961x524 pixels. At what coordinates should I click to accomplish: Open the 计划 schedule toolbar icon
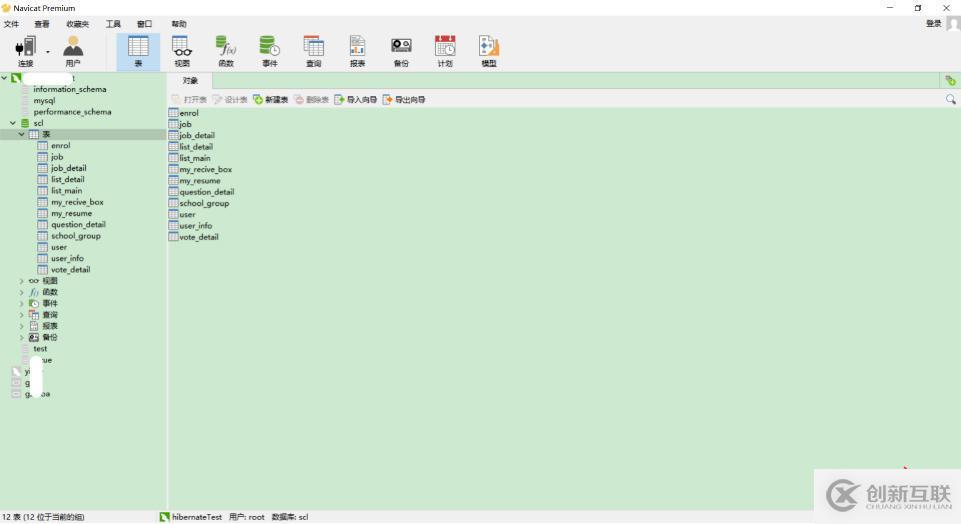coord(445,51)
